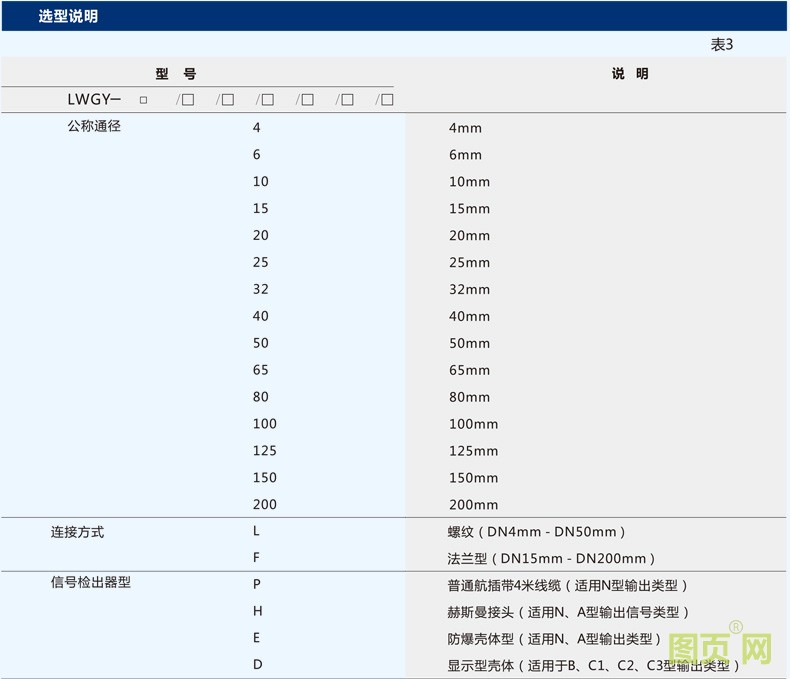The image size is (790, 679).
Task: Select the 普通航插带4米线缆 description text
Action: pyautogui.click(x=567, y=586)
